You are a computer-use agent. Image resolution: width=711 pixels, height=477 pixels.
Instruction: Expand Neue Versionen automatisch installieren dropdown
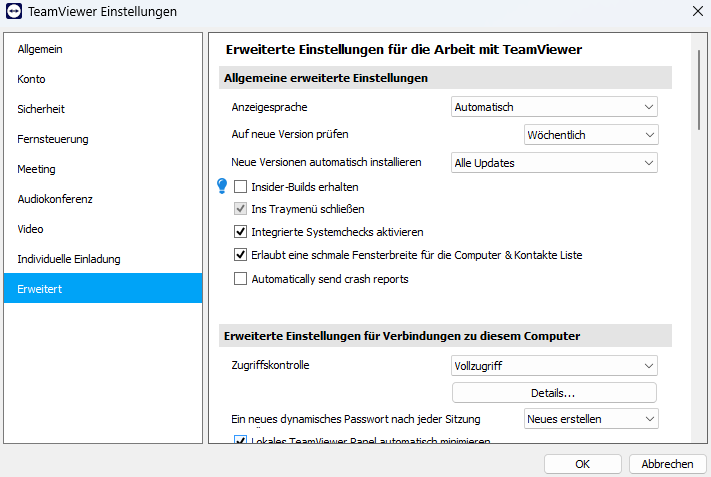(554, 163)
